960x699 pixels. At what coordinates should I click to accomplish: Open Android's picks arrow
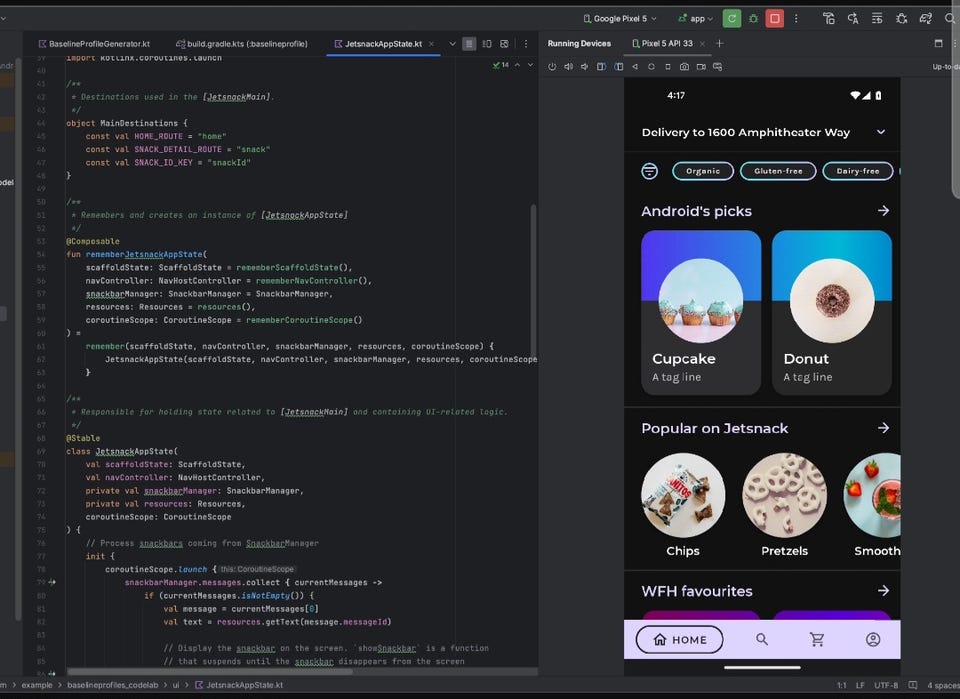point(883,211)
